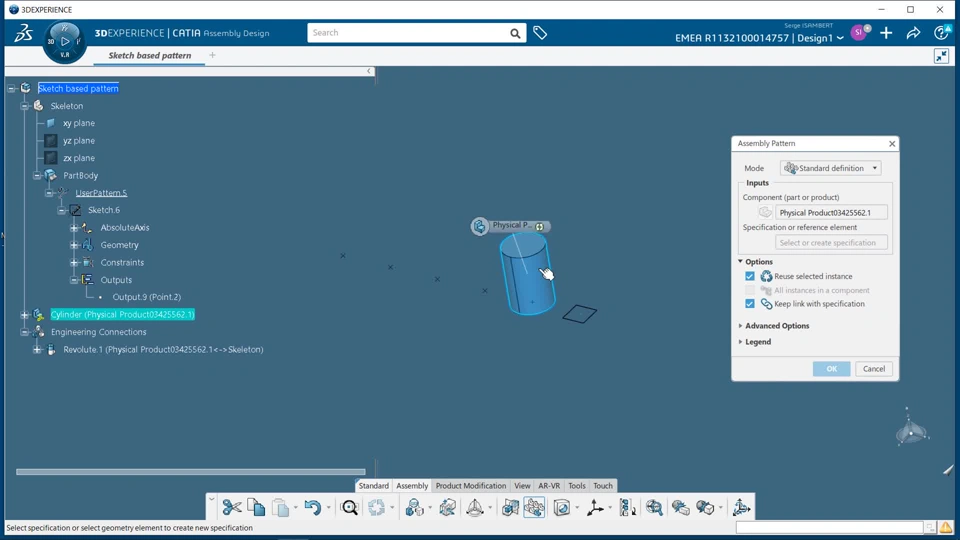Screen dimensions: 960x540
Task: Click the Update refresh icon in toolbar
Action: pos(377,508)
